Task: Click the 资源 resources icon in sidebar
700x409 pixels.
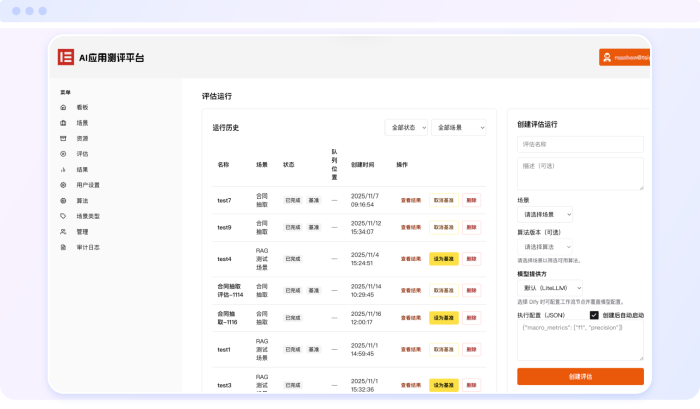Action: 64,138
